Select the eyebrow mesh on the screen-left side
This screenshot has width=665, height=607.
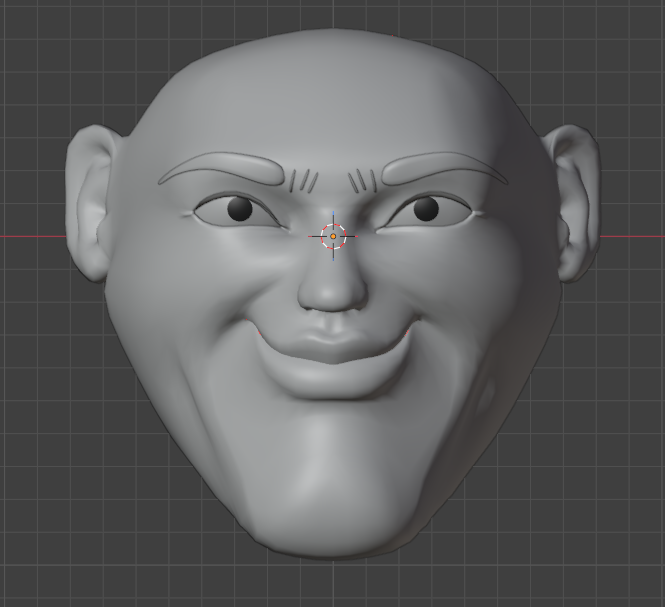tap(221, 169)
